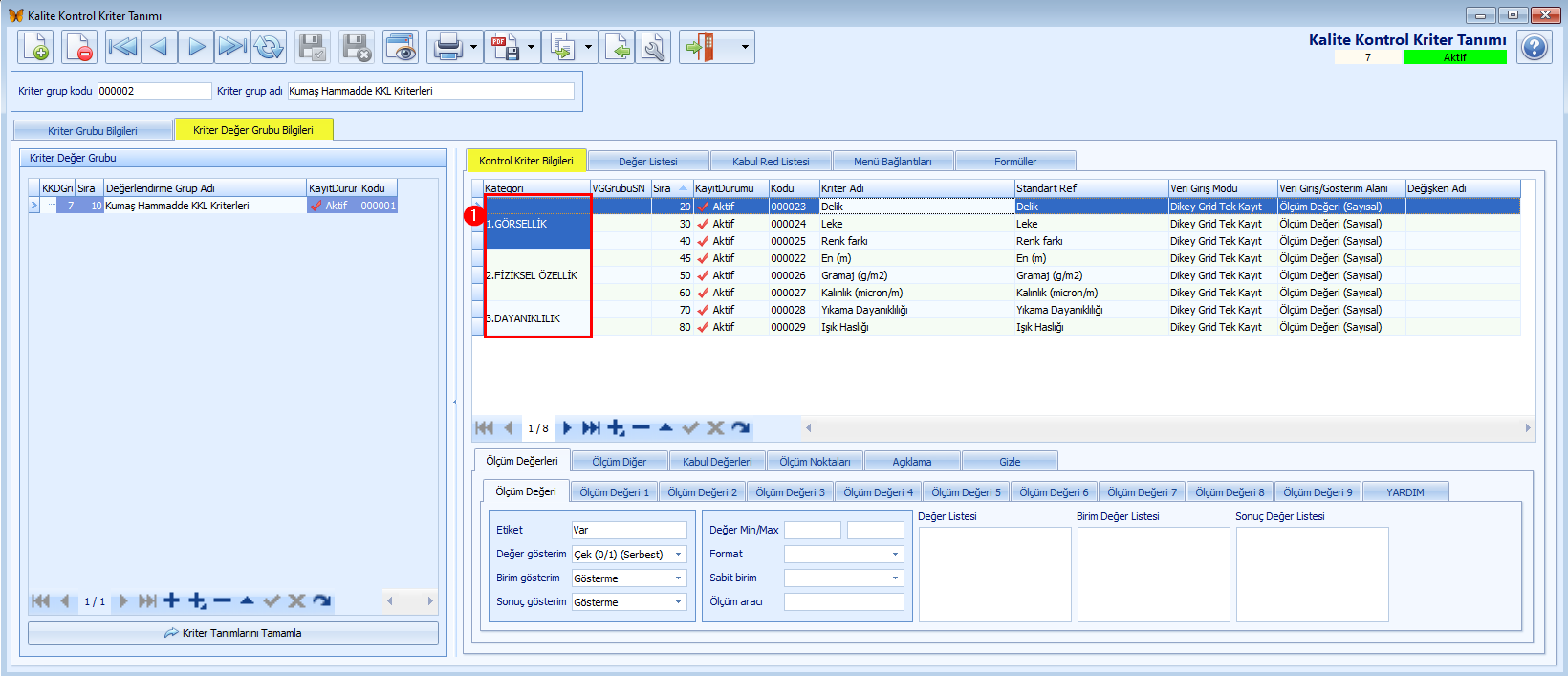Switch to the Ölçüm Diğer tab
This screenshot has height=676, width=1568.
click(x=620, y=462)
